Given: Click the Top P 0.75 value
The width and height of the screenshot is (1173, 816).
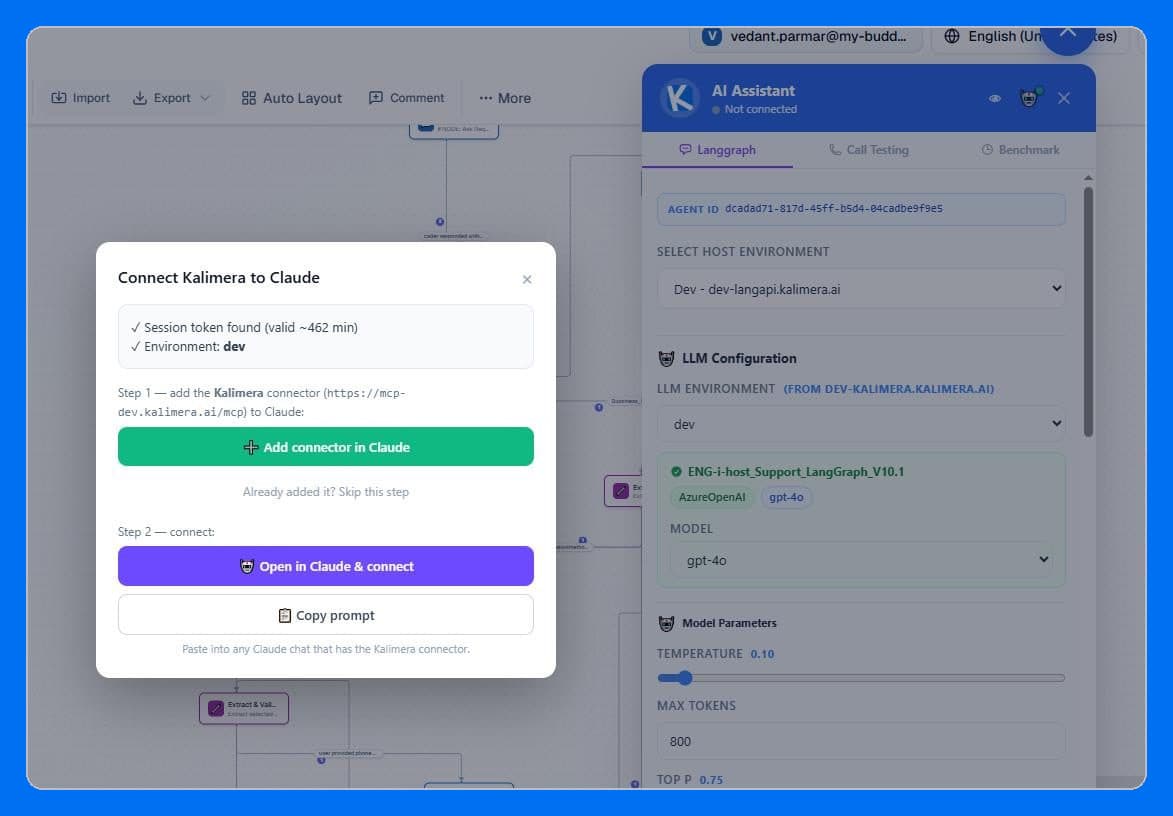Looking at the screenshot, I should pyautogui.click(x=711, y=780).
